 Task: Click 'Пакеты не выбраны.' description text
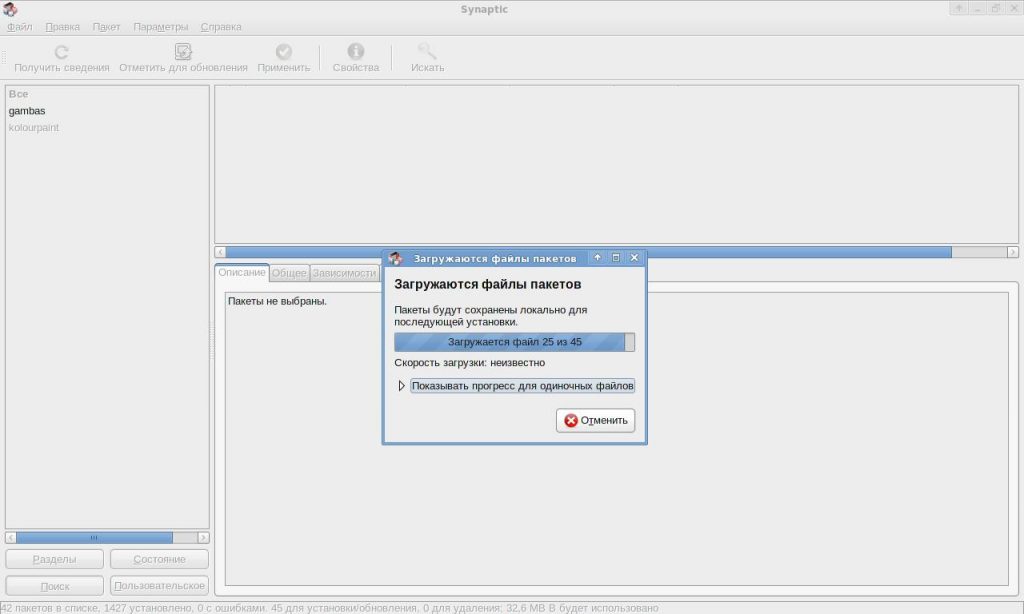click(x=277, y=301)
